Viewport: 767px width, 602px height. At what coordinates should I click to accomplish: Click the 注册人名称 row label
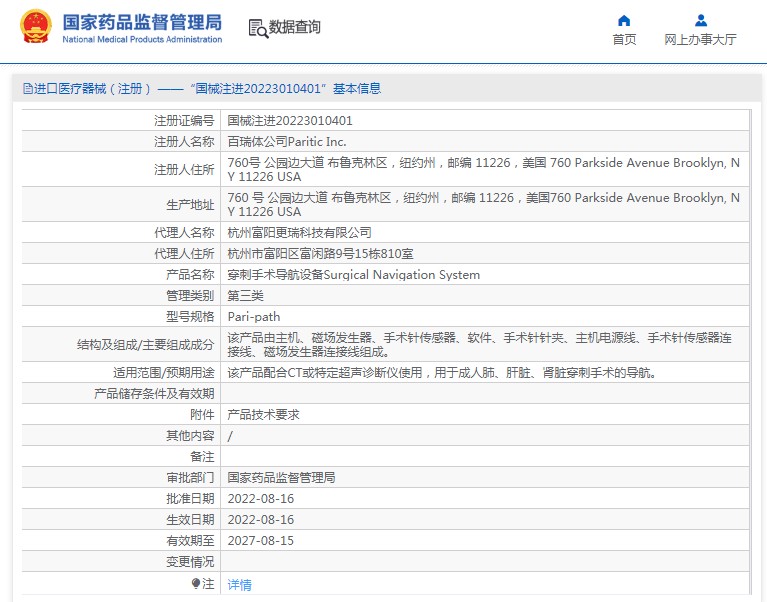[x=184, y=141]
